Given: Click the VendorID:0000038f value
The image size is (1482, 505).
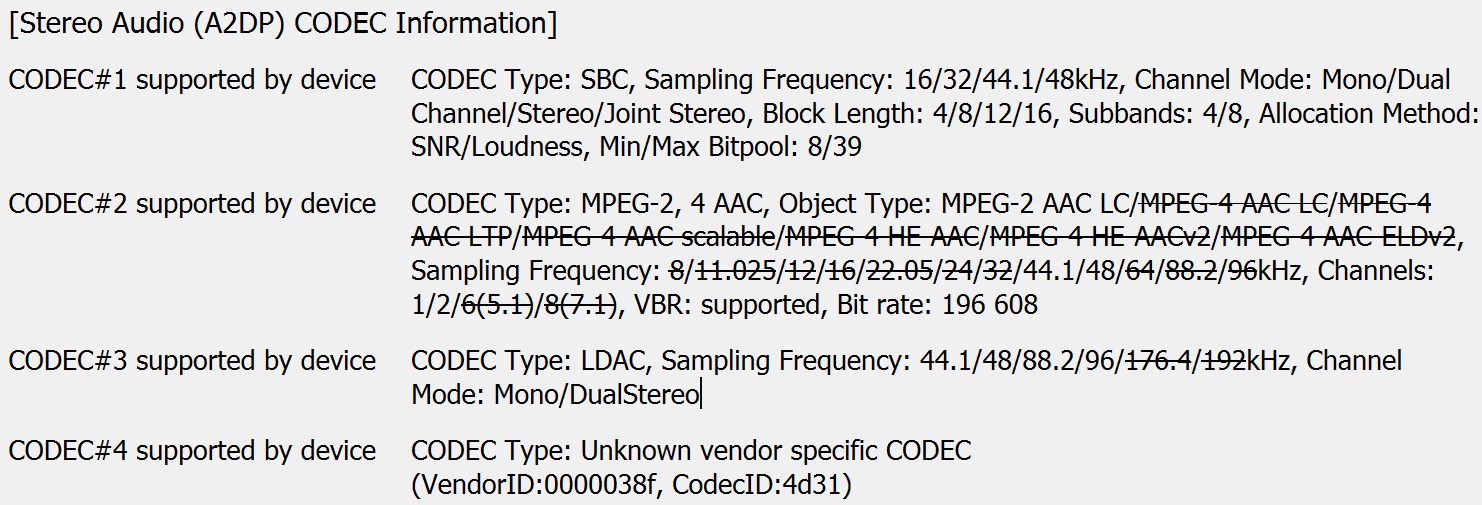Looking at the screenshot, I should pos(534,485).
